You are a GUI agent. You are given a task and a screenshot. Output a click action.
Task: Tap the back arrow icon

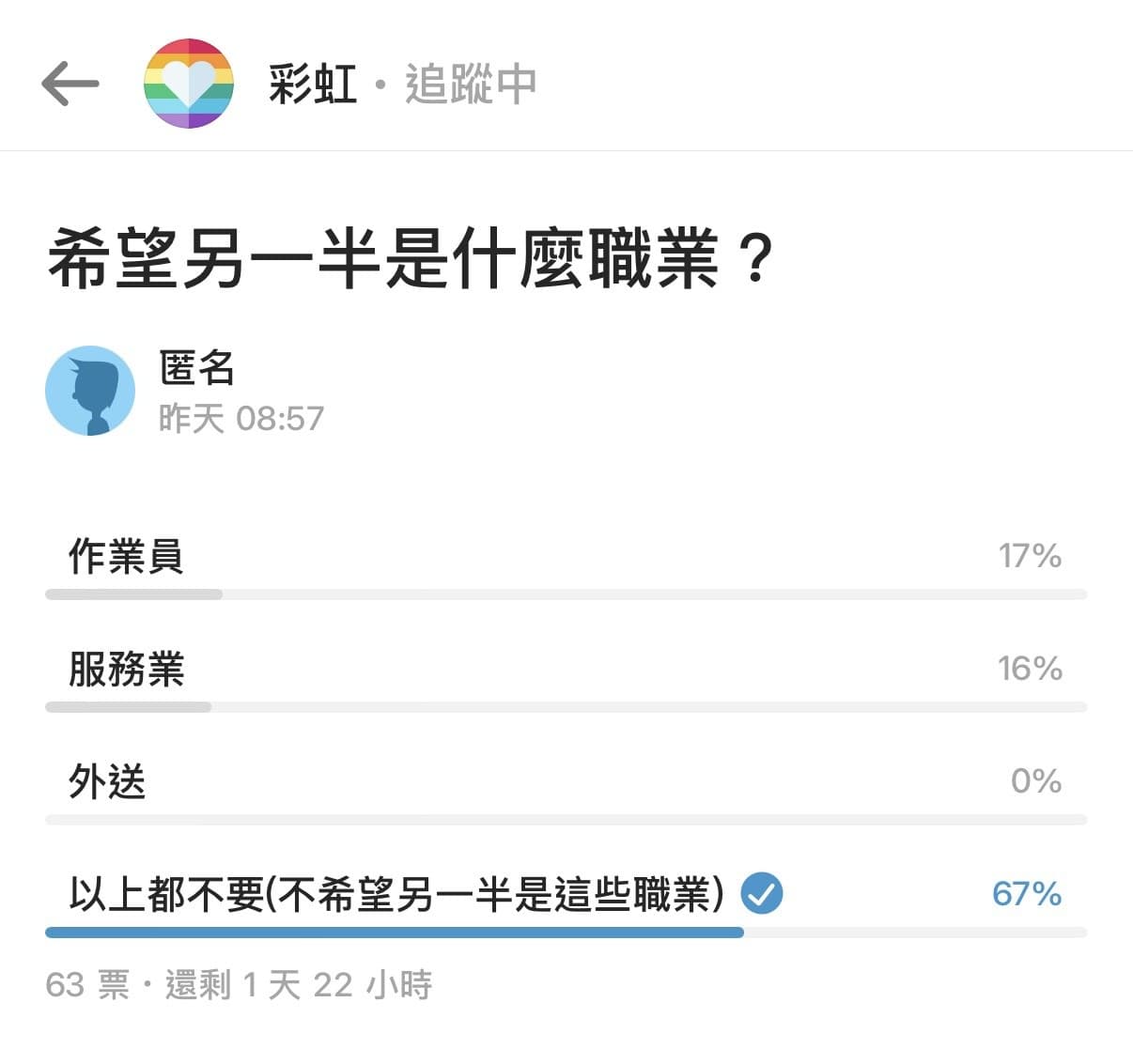point(70,83)
